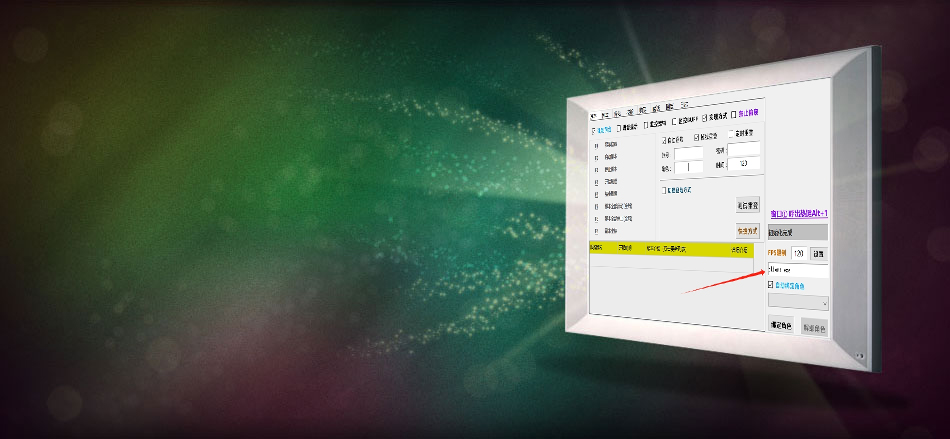Enable the blue-labeled checkbox above the yellow header

click(664, 189)
